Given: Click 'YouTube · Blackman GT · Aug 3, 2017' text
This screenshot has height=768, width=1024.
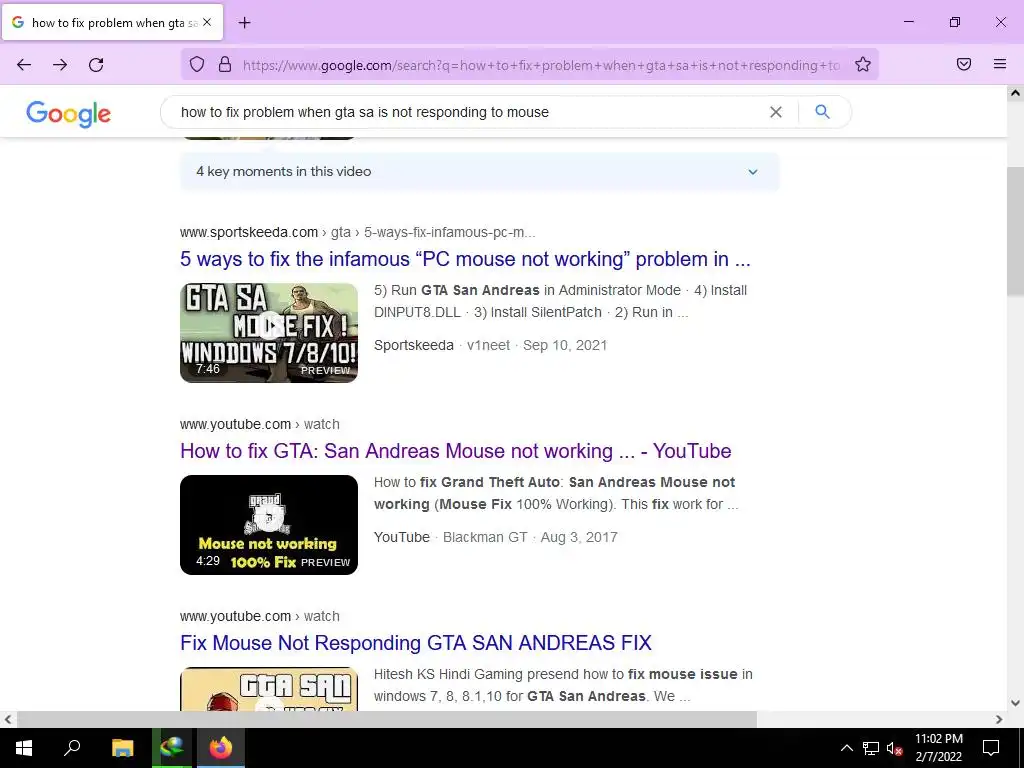Looking at the screenshot, I should [496, 537].
